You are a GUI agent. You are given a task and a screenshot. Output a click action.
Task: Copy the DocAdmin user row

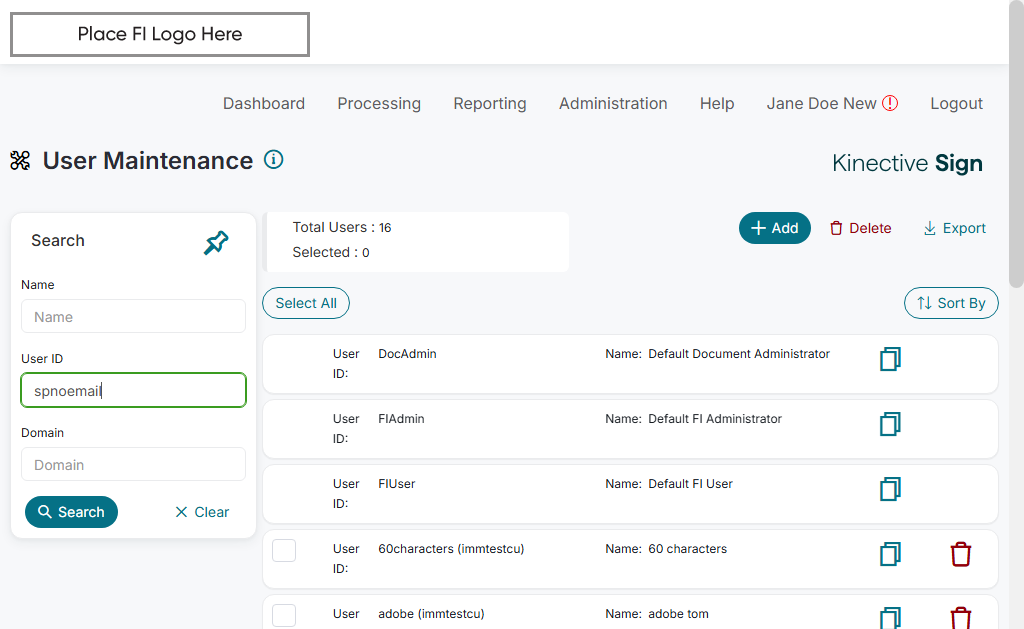click(890, 359)
